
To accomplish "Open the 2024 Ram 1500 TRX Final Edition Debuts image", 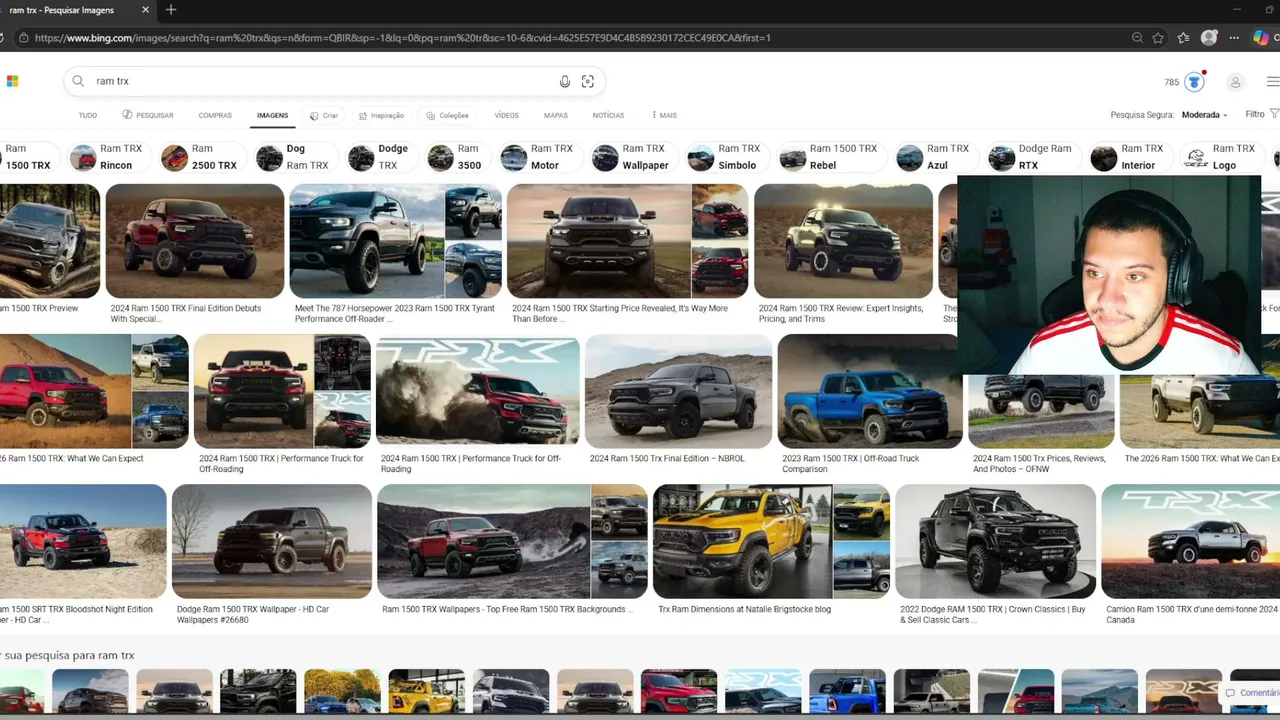I will (195, 240).
